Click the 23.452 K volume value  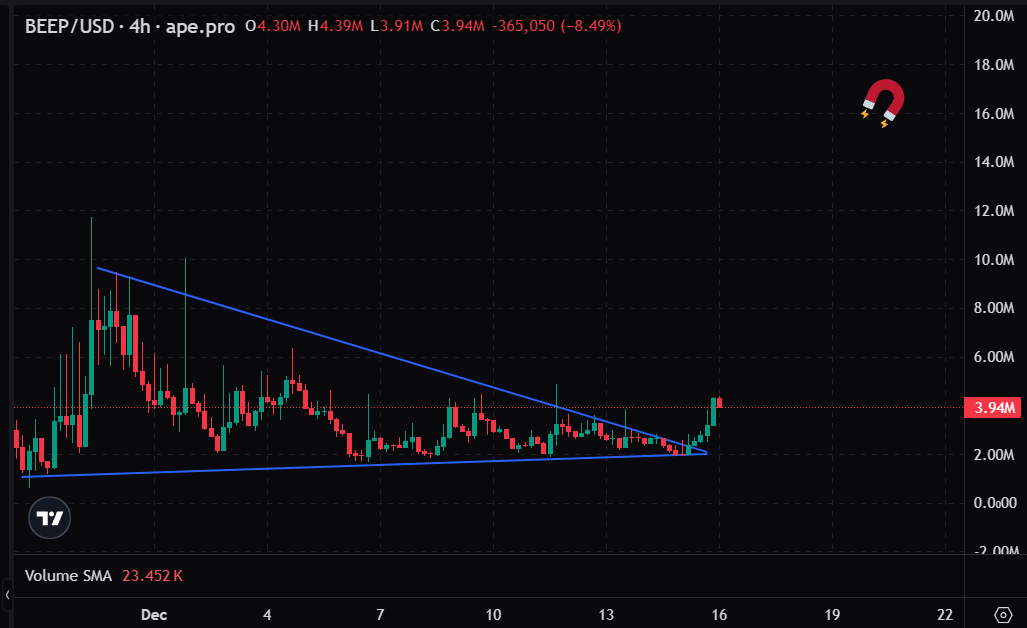[152, 576]
